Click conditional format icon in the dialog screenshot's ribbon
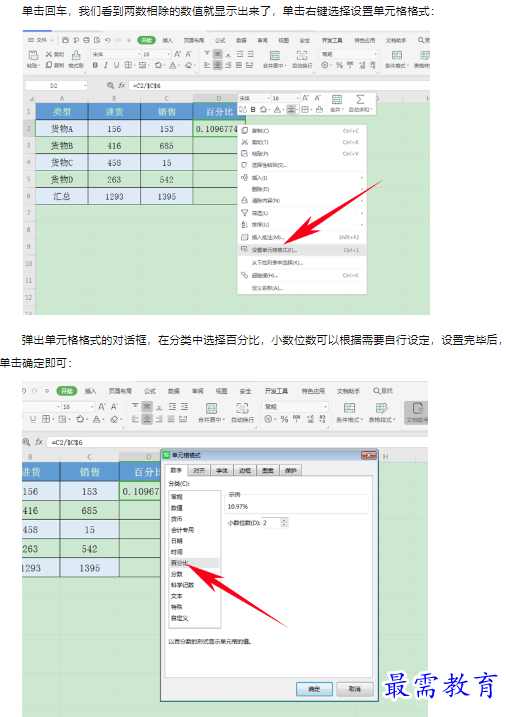The width and height of the screenshot is (506, 717). [349, 408]
